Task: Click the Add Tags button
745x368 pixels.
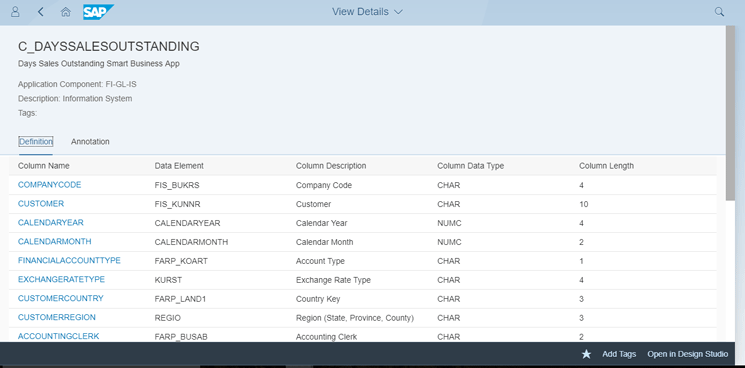Action: coord(619,354)
